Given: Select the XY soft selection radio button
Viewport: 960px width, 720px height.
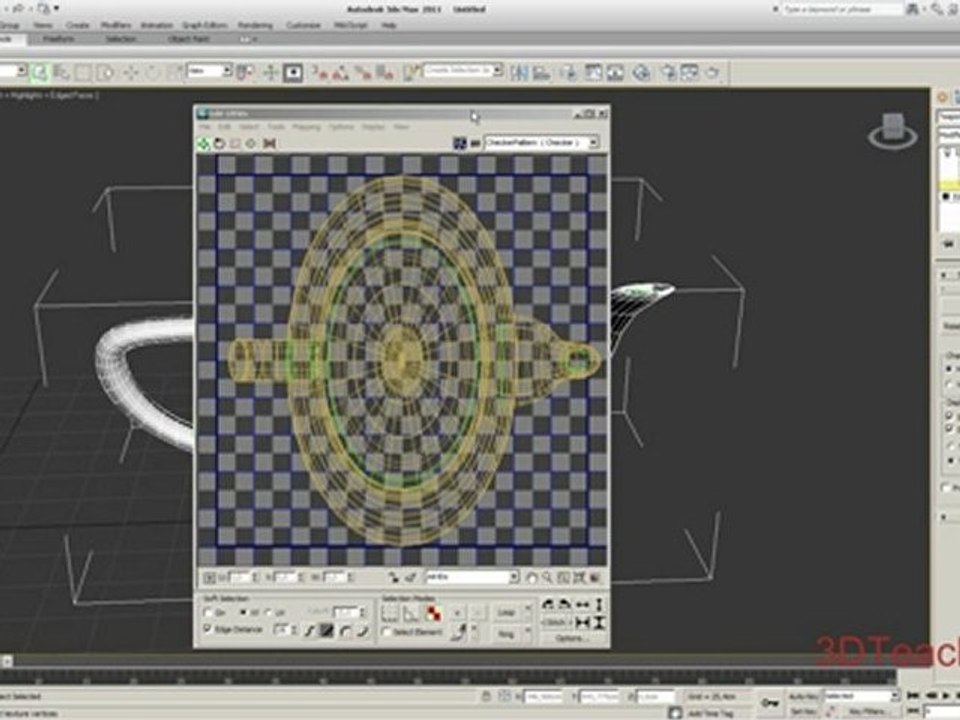Looking at the screenshot, I should (242, 613).
